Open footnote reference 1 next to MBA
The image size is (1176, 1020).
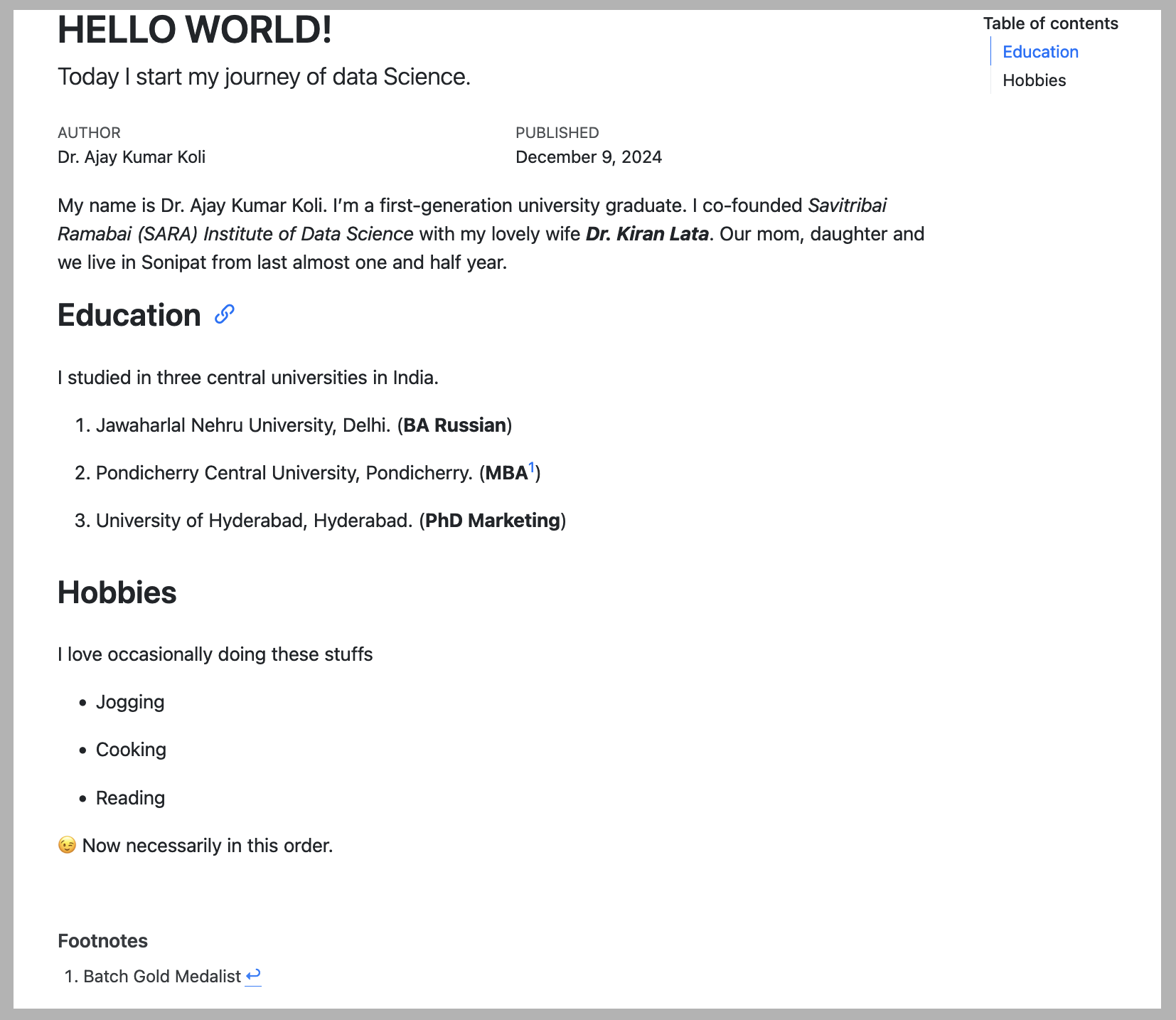coord(532,468)
